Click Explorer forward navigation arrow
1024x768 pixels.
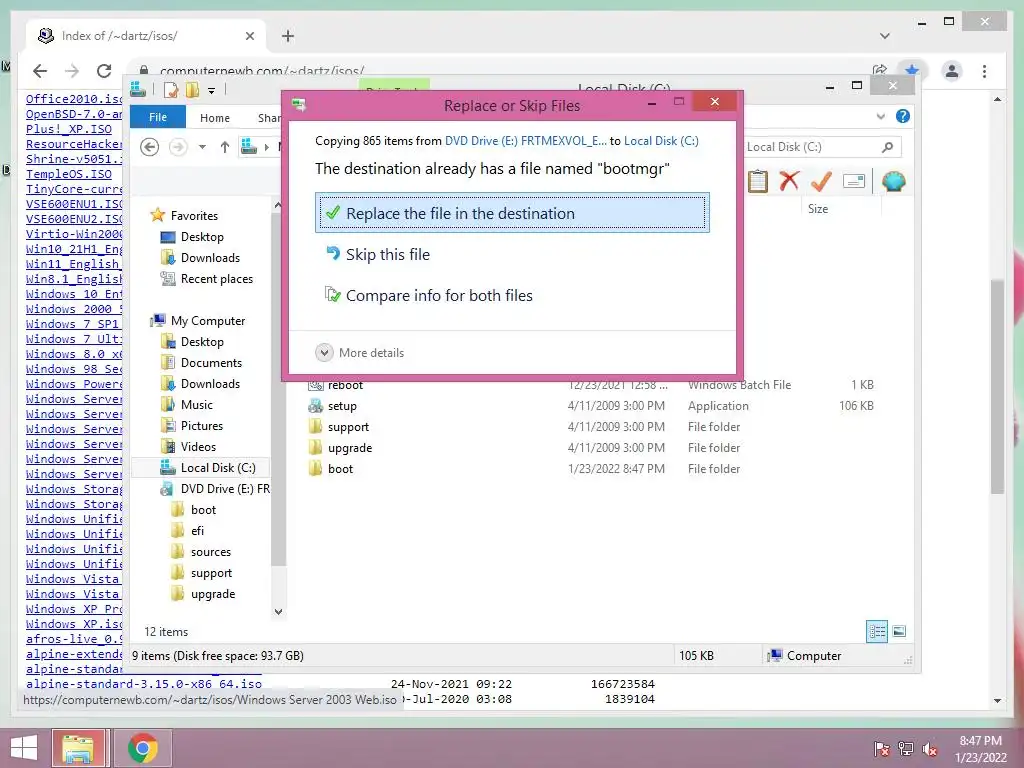178,148
